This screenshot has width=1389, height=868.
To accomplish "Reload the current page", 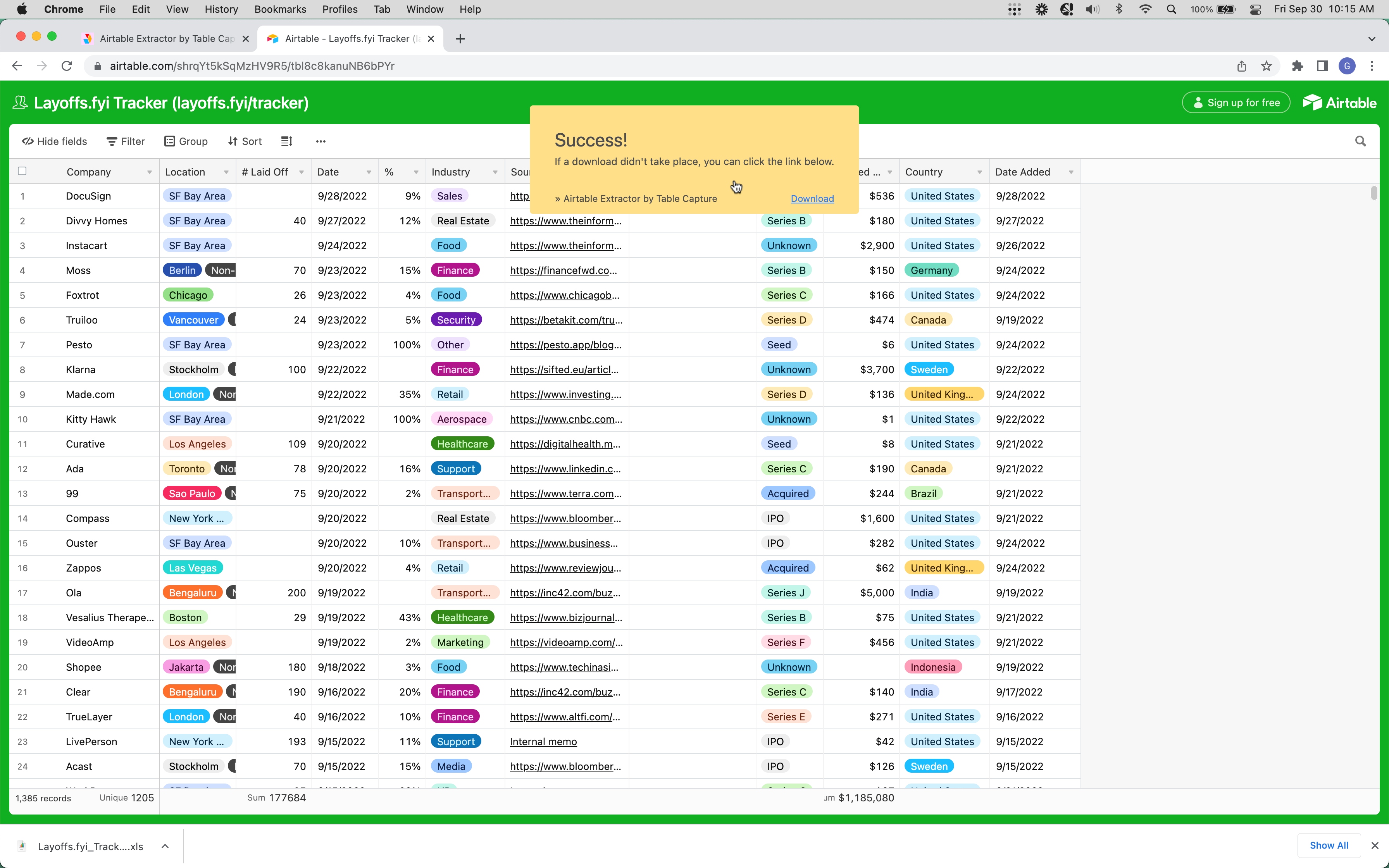I will point(67,66).
